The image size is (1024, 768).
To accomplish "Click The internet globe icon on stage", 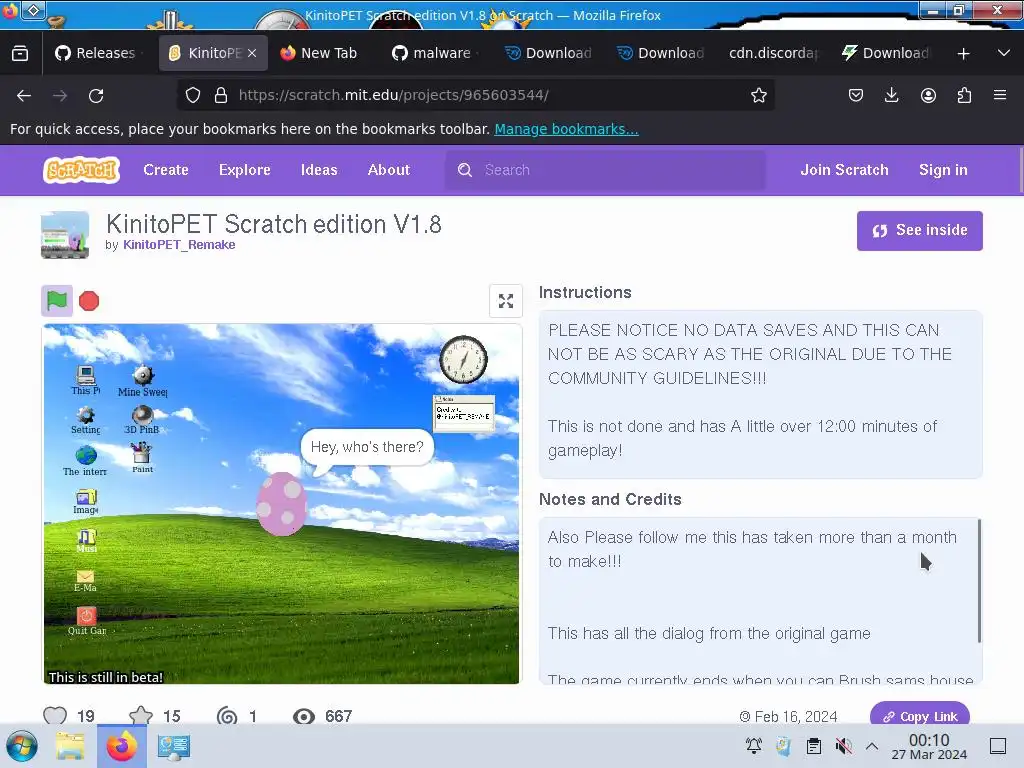I will click(85, 460).
